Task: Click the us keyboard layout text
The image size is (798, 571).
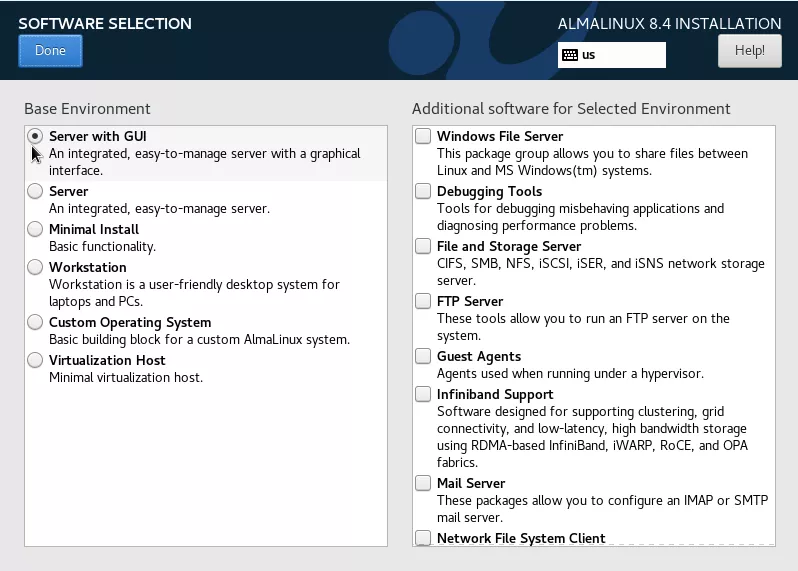Action: (x=588, y=55)
